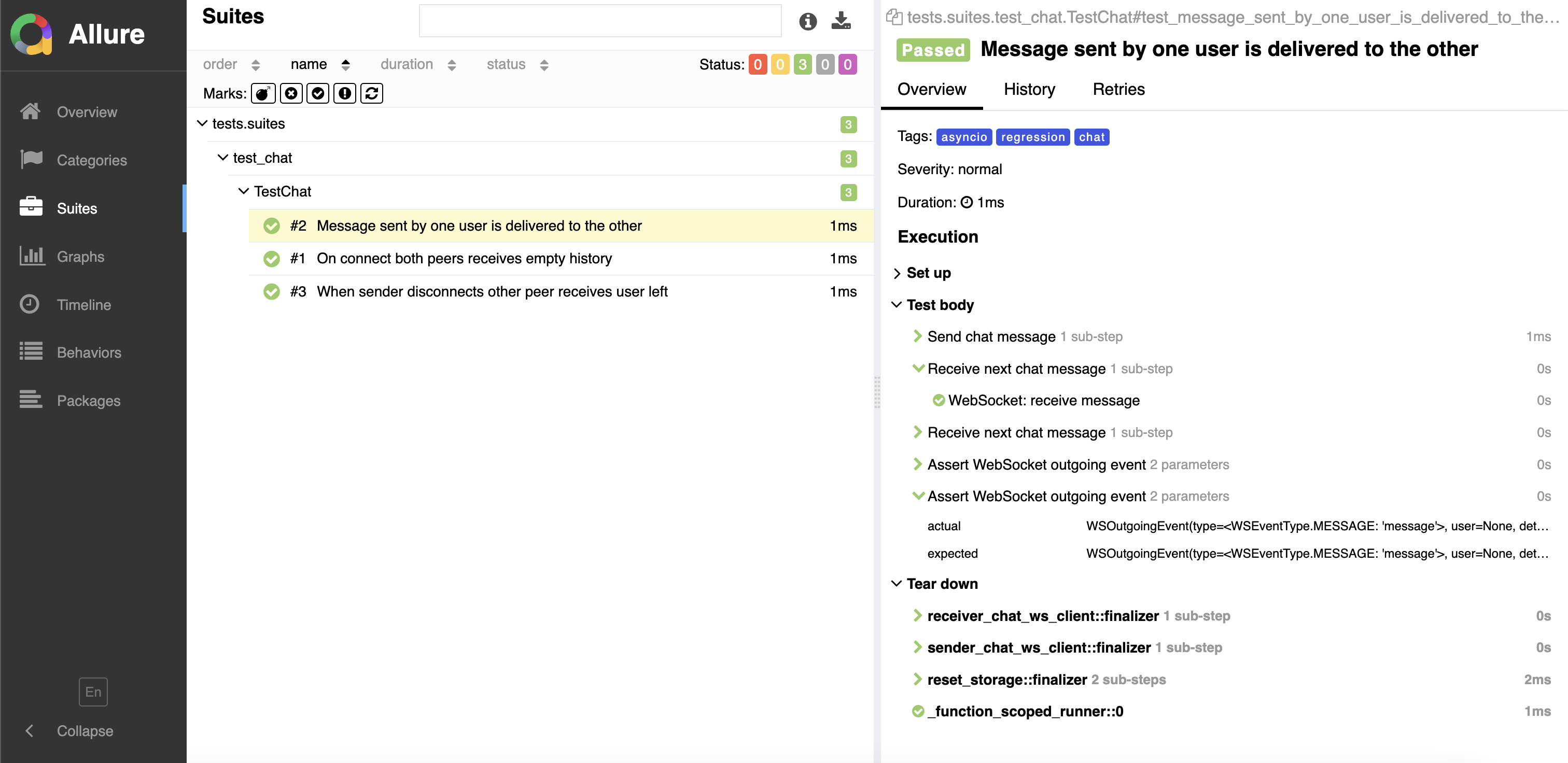1568x763 pixels.
Task: Open test #3 When sender disconnects other peer
Action: pos(561,291)
